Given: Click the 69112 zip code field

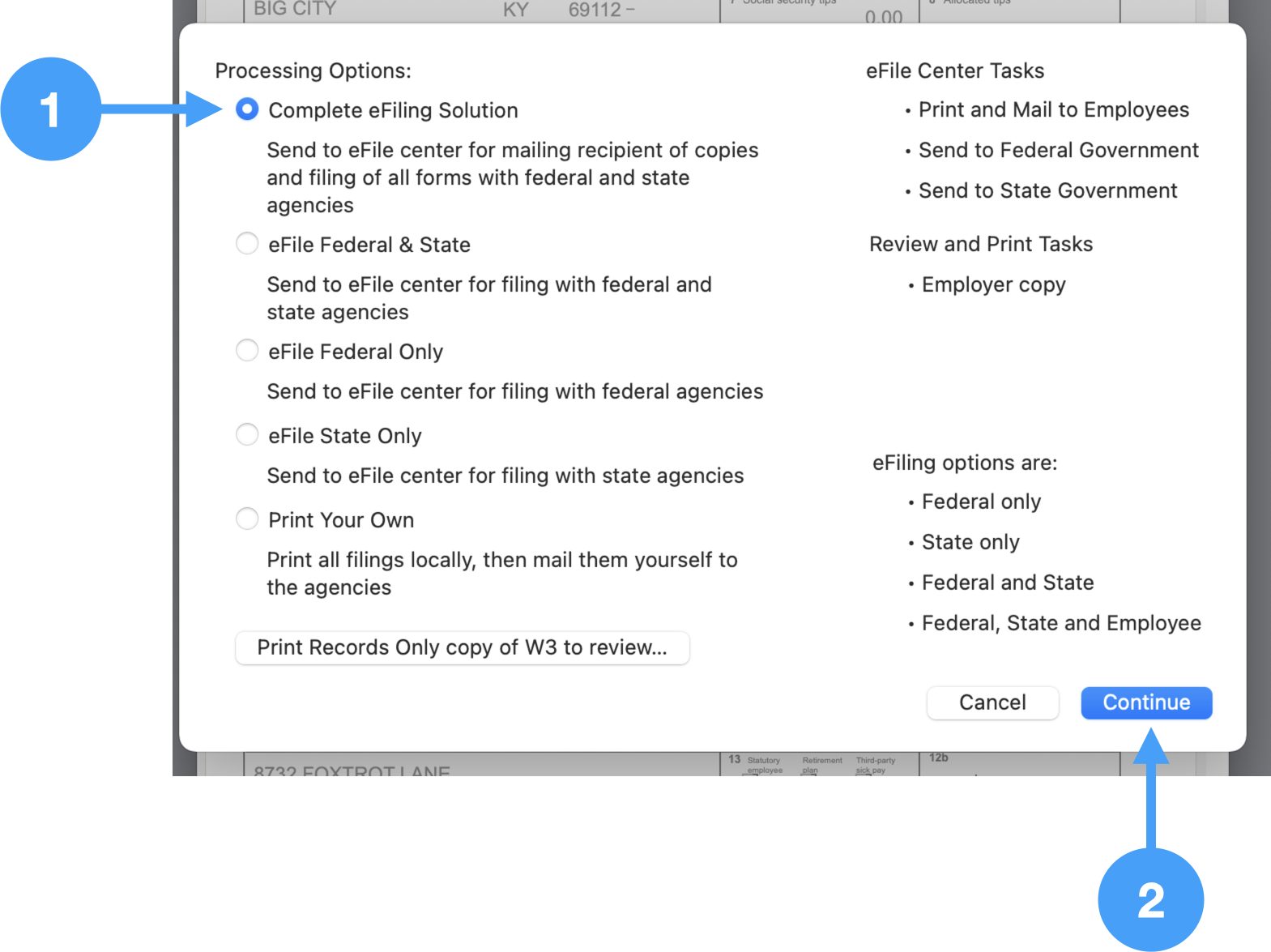Looking at the screenshot, I should (595, 11).
